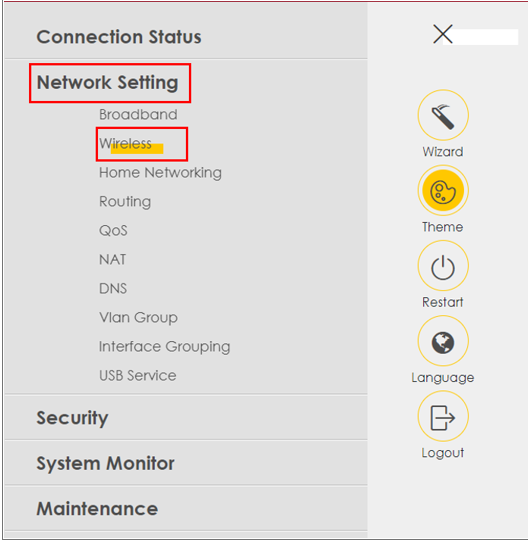Go to Home Networking settings
Image resolution: width=528 pixels, height=544 pixels.
(160, 173)
